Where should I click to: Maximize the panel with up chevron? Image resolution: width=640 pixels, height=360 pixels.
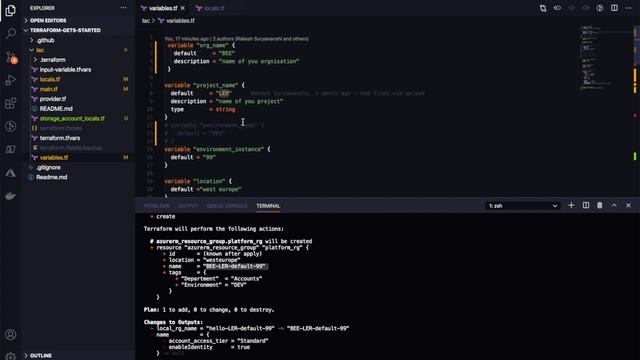(x=614, y=205)
